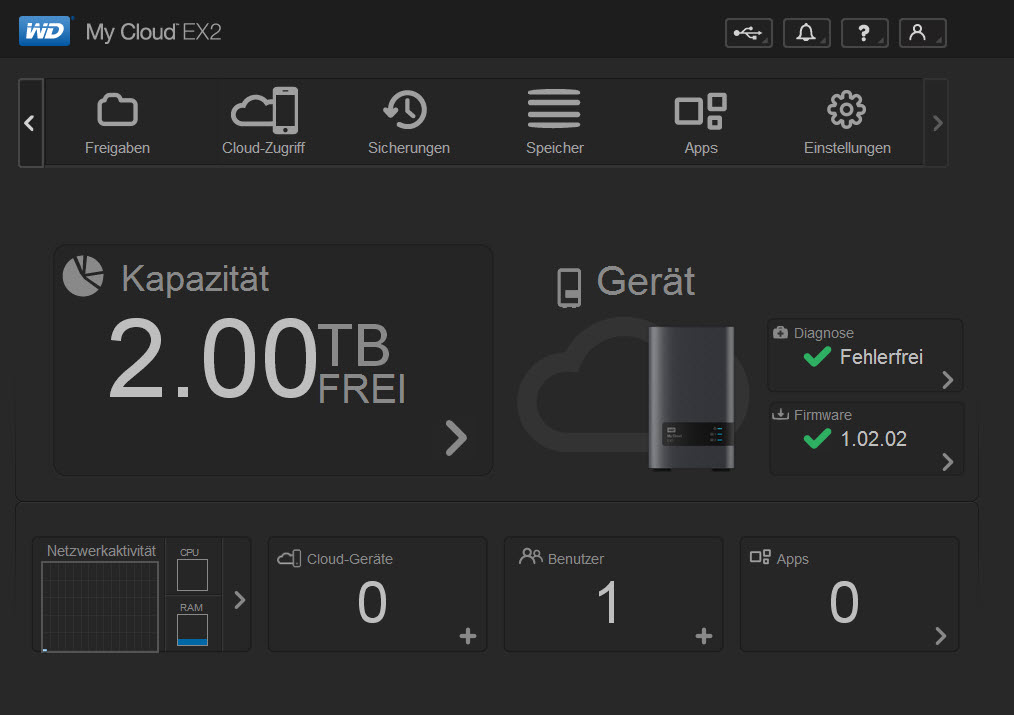
Task: Expand Firmware 1.02.02 details arrow
Action: (x=947, y=462)
